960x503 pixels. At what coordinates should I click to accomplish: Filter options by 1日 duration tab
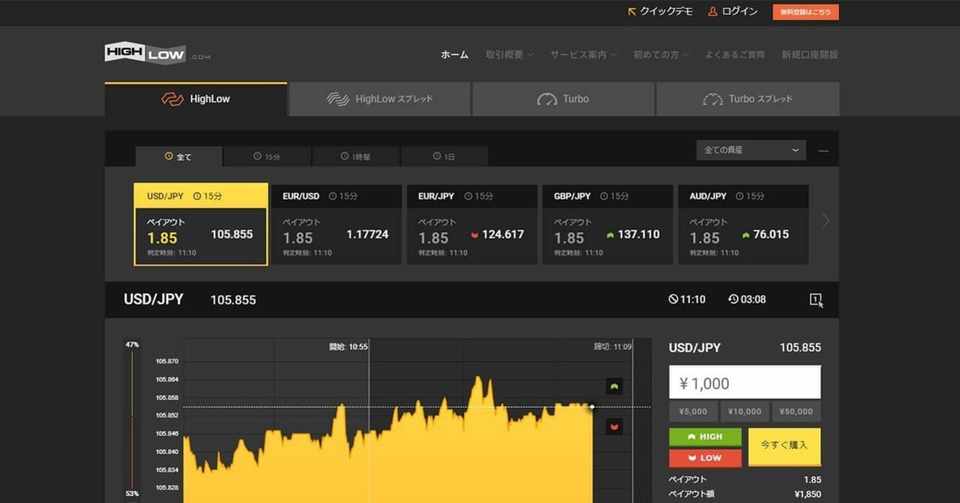coord(444,156)
